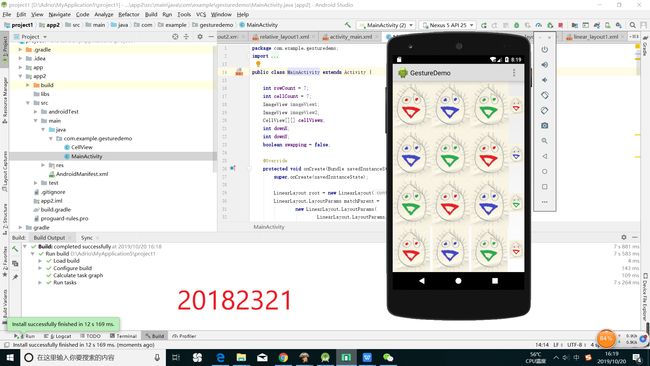Take emulator screenshot with camera icon
This screenshot has width=650, height=366.
pyautogui.click(x=545, y=126)
